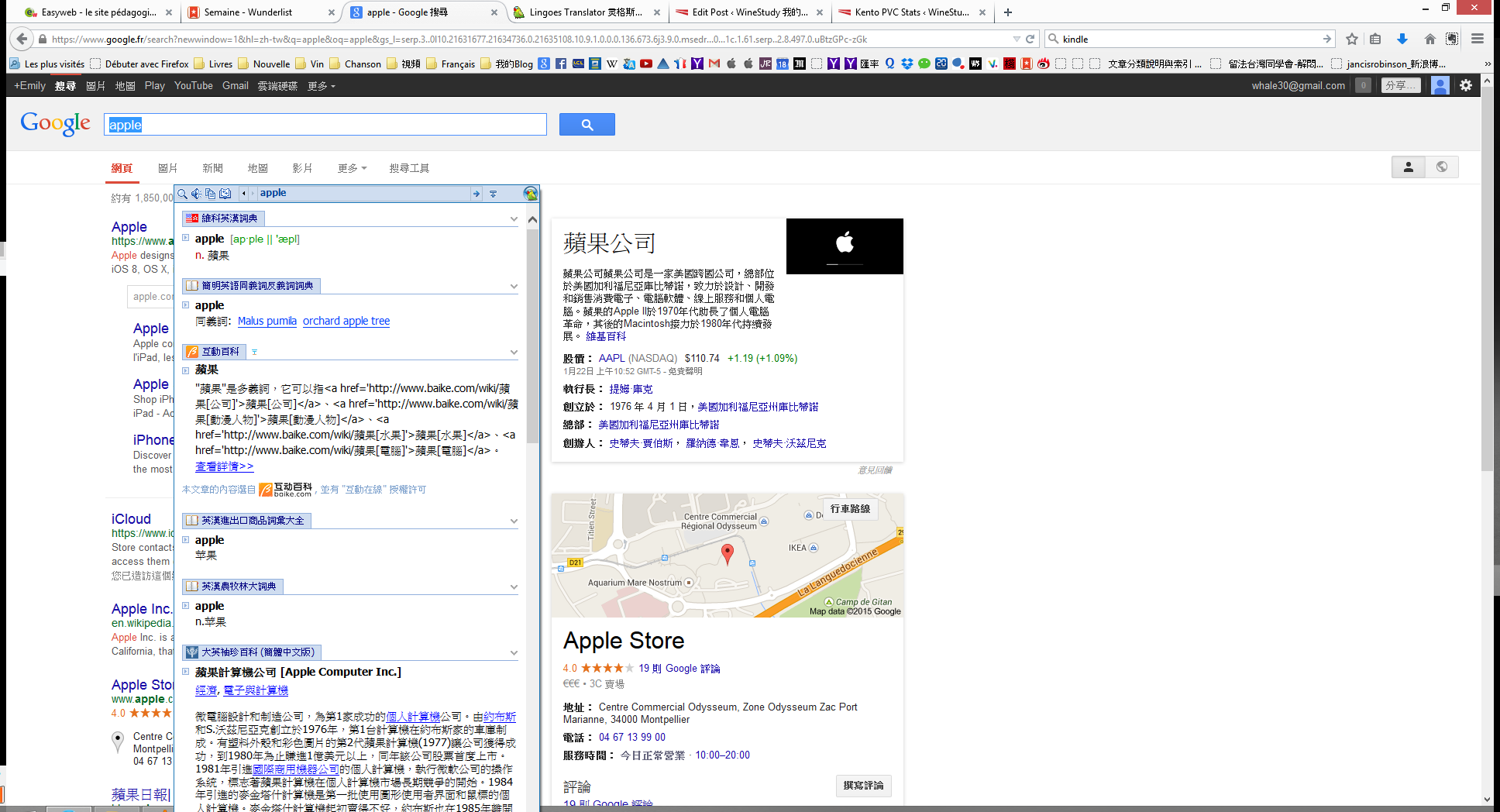Viewport: 1500px width, 812px height.
Task: Open Google settings gear icon
Action: click(x=1466, y=85)
